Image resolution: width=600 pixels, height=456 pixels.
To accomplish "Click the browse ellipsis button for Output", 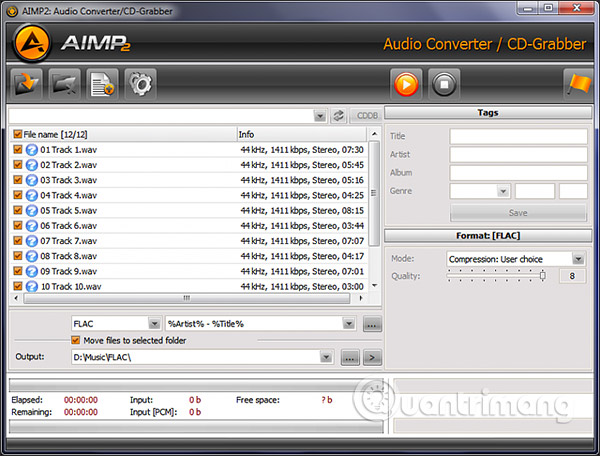I will click(x=350, y=358).
